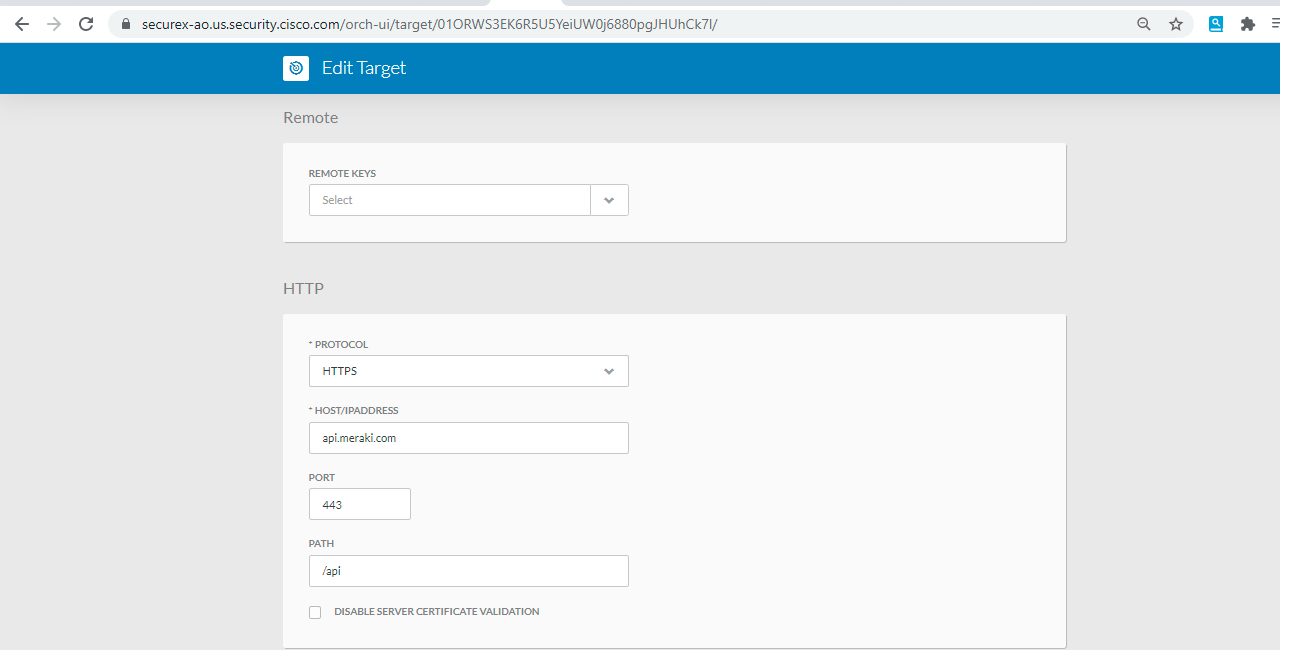The width and height of the screenshot is (1292, 656).
Task: Click the Edit Target page title
Action: 364,68
